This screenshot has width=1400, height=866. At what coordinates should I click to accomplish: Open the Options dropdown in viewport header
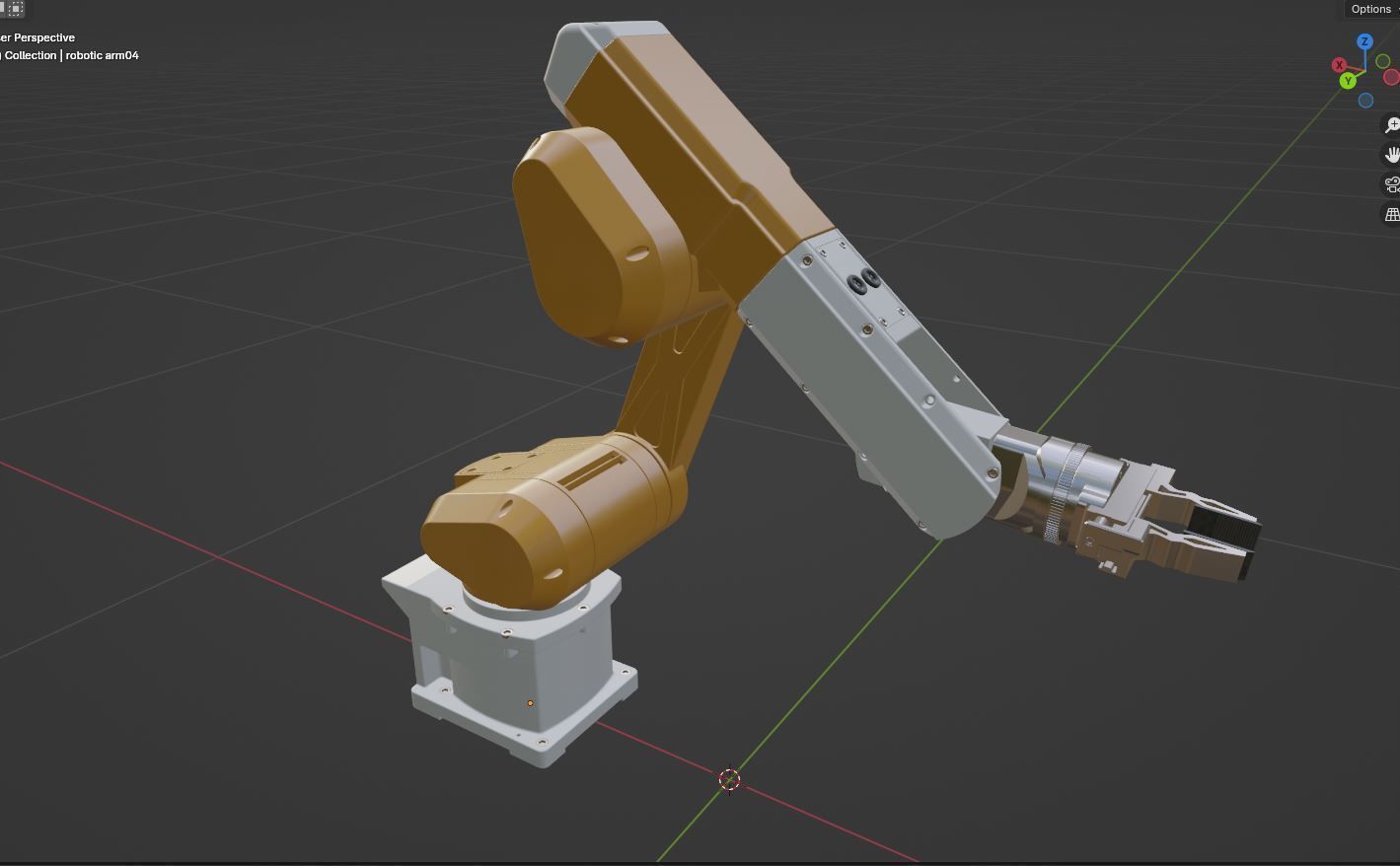tap(1372, 9)
